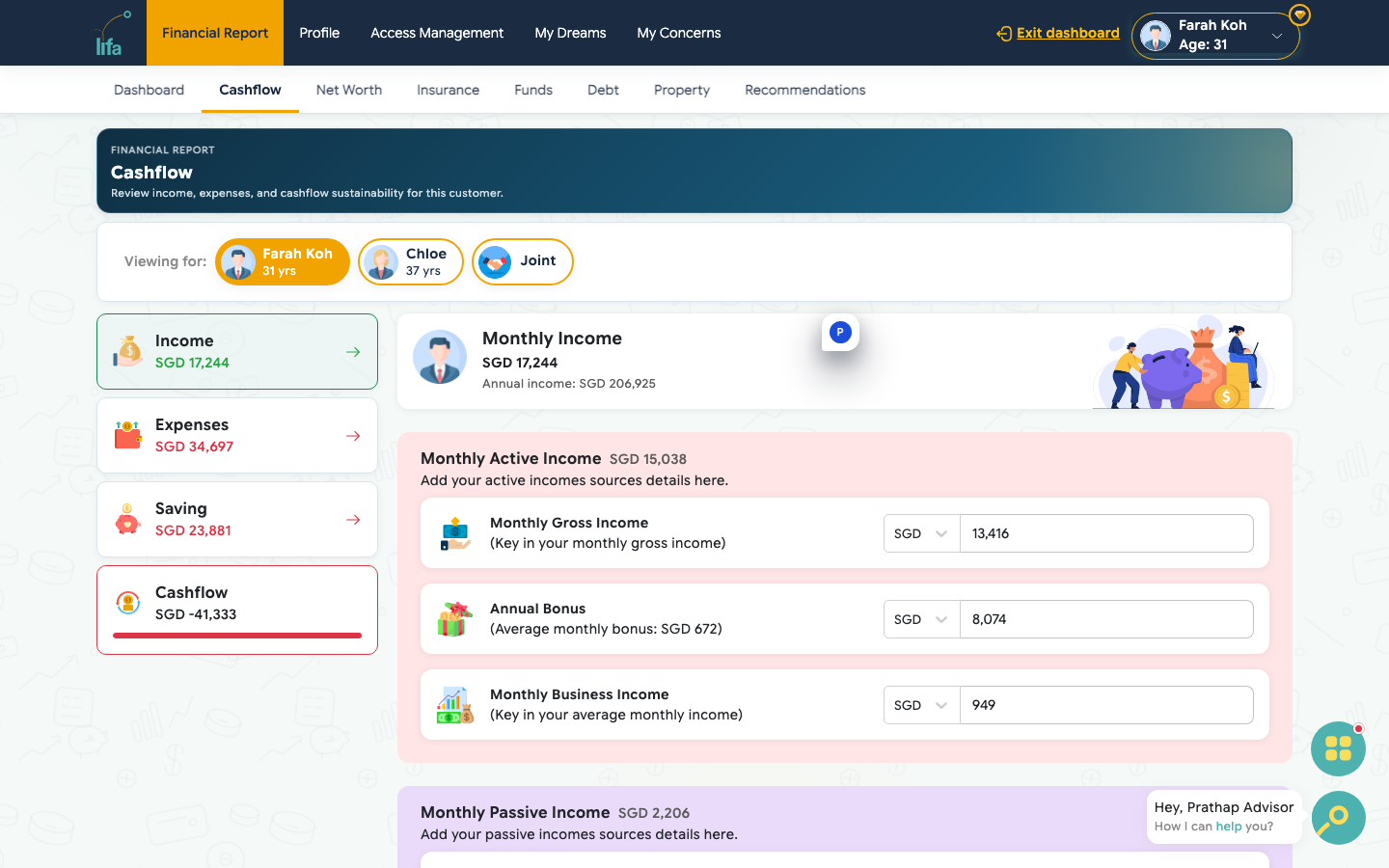
Task: Click 'Annual income: SGD 206,925' text
Action: point(569,383)
